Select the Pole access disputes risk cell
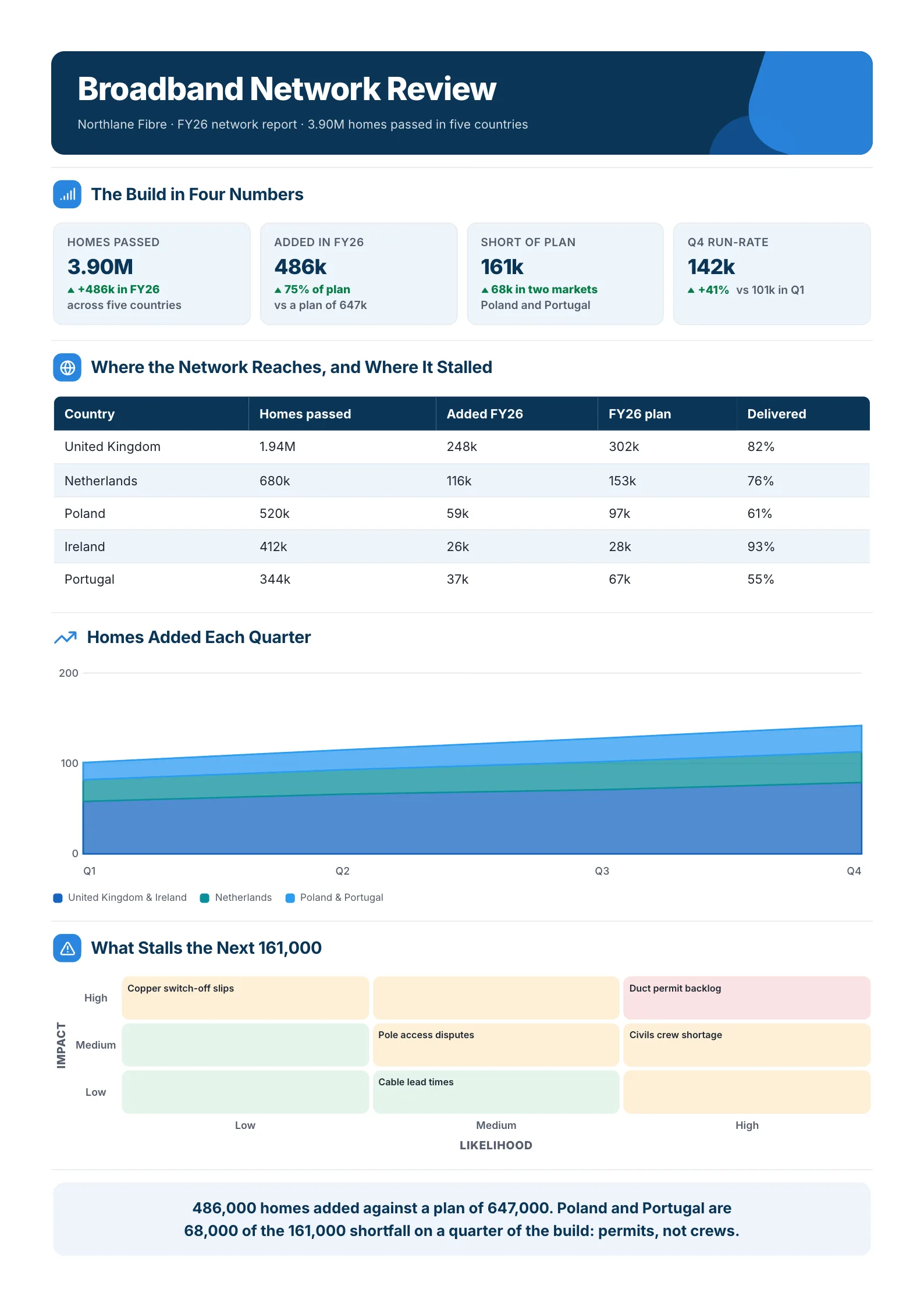This screenshot has width=924, height=1307. [496, 1045]
